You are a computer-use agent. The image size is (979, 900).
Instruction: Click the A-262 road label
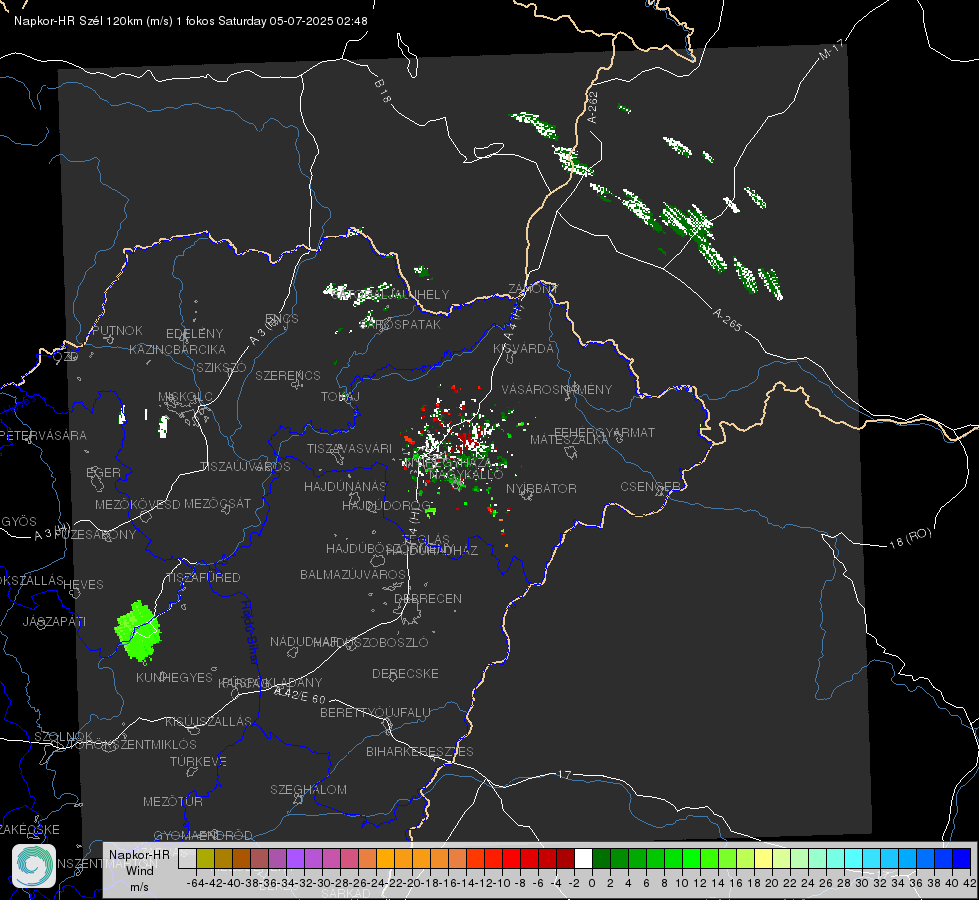[593, 107]
